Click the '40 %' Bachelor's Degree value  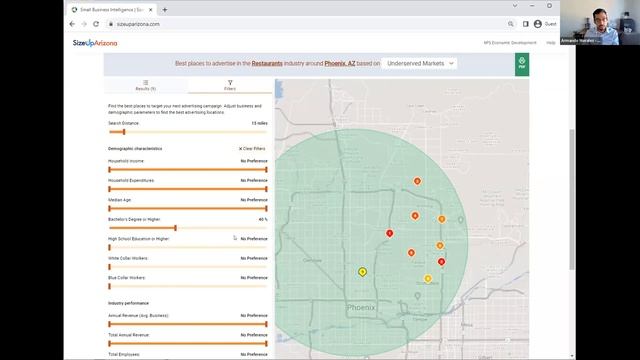tap(263, 219)
